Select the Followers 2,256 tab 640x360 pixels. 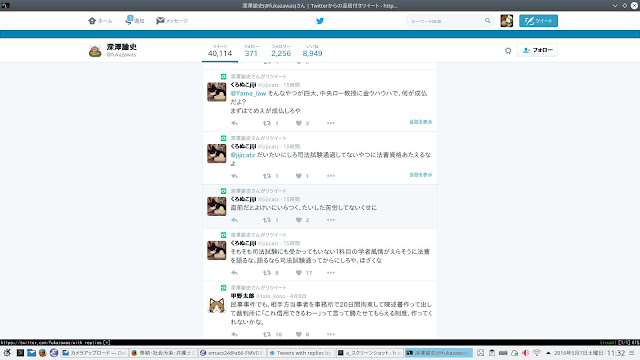tap(281, 51)
